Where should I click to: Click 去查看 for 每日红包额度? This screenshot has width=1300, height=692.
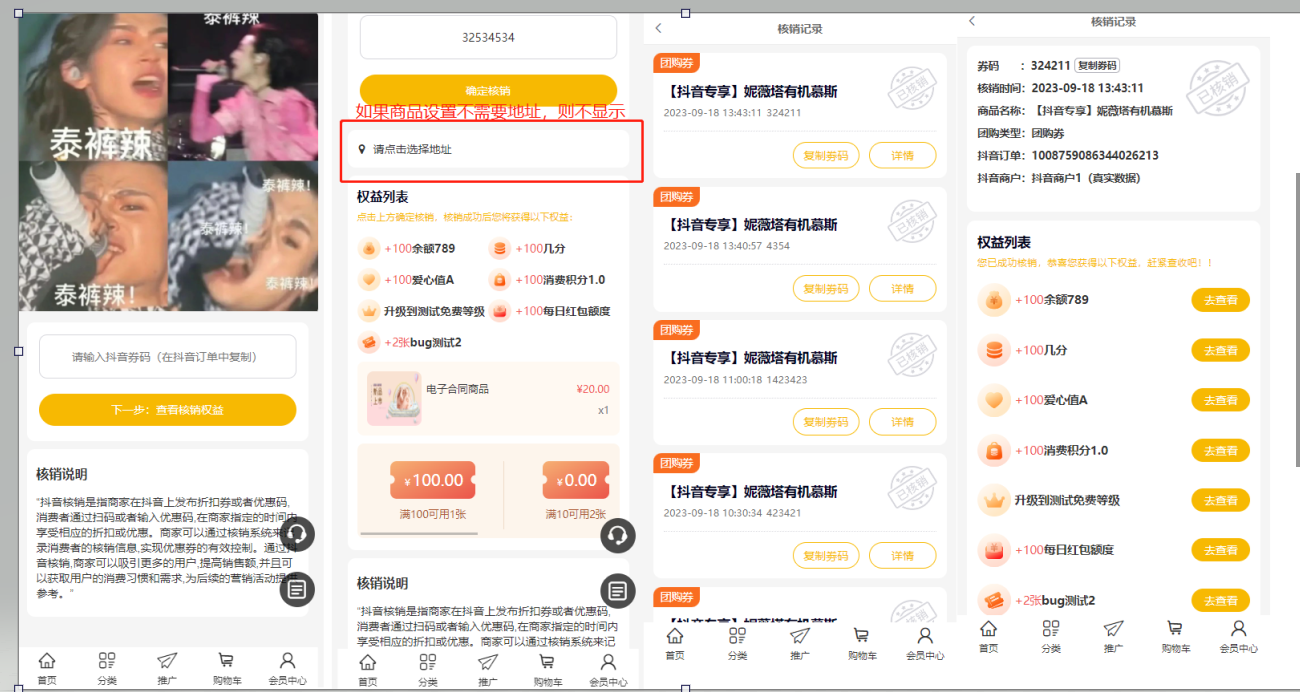(1220, 550)
